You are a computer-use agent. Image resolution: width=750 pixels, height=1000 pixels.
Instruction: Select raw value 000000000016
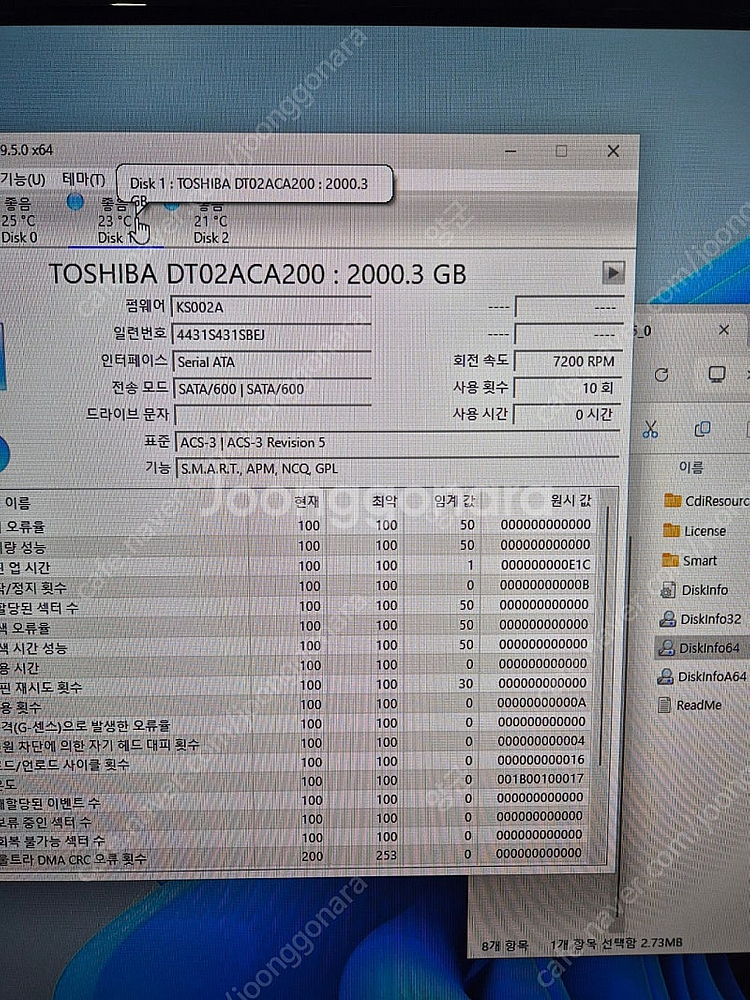point(541,760)
